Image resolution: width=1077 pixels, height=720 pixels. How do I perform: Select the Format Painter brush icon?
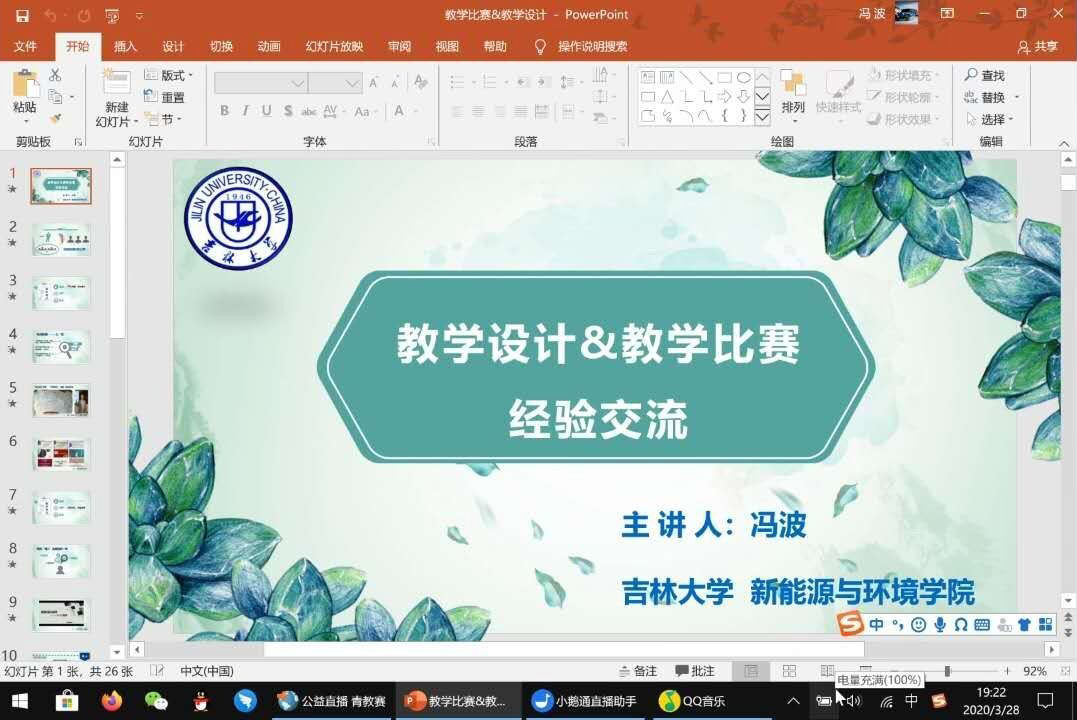click(x=55, y=119)
